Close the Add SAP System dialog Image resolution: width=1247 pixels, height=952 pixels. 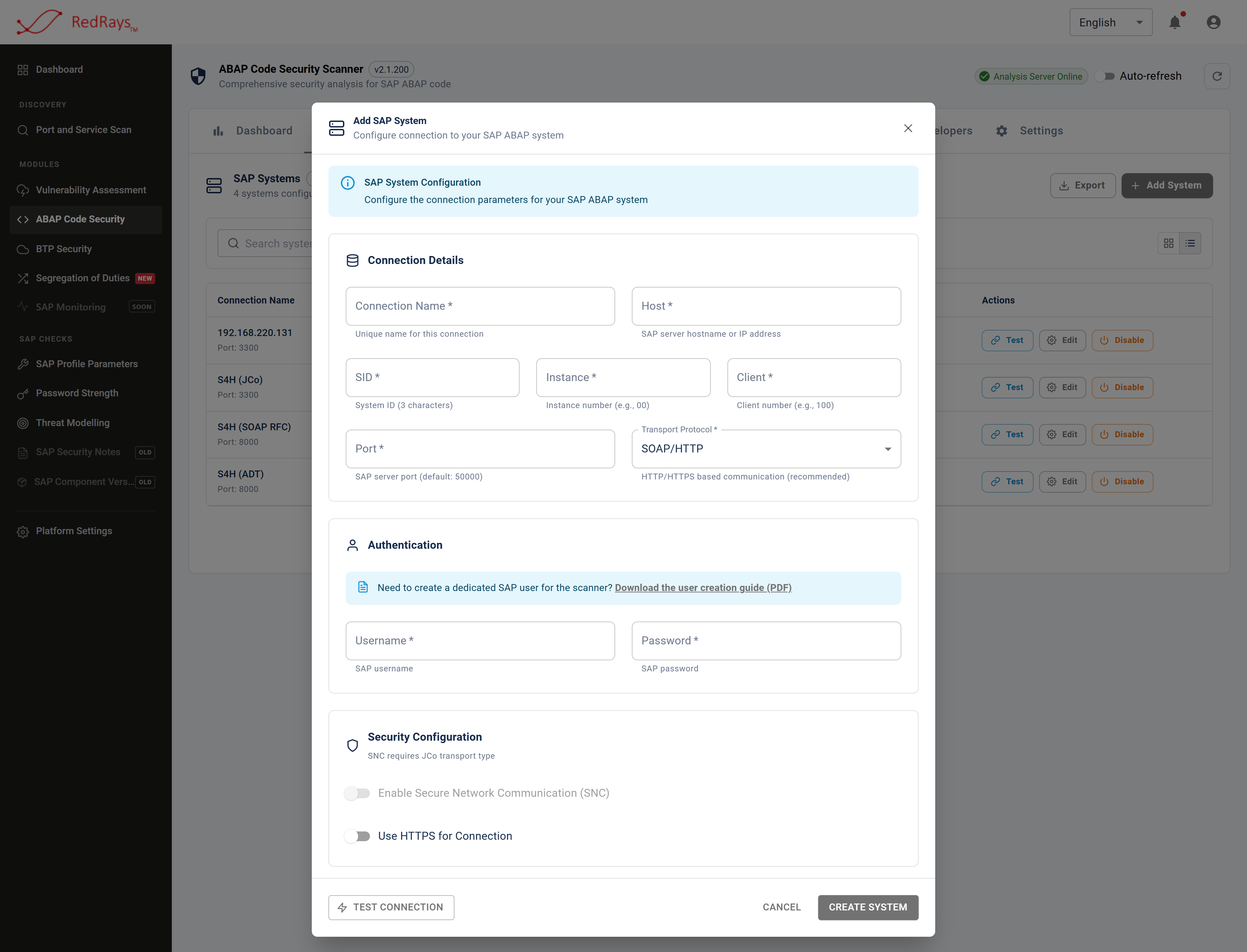coord(908,128)
